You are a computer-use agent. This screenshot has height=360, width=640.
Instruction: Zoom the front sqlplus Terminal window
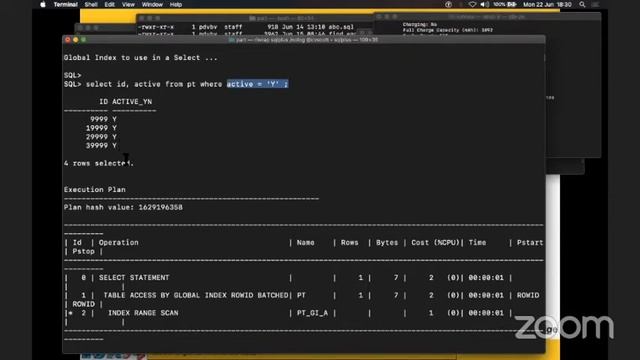coord(83,40)
